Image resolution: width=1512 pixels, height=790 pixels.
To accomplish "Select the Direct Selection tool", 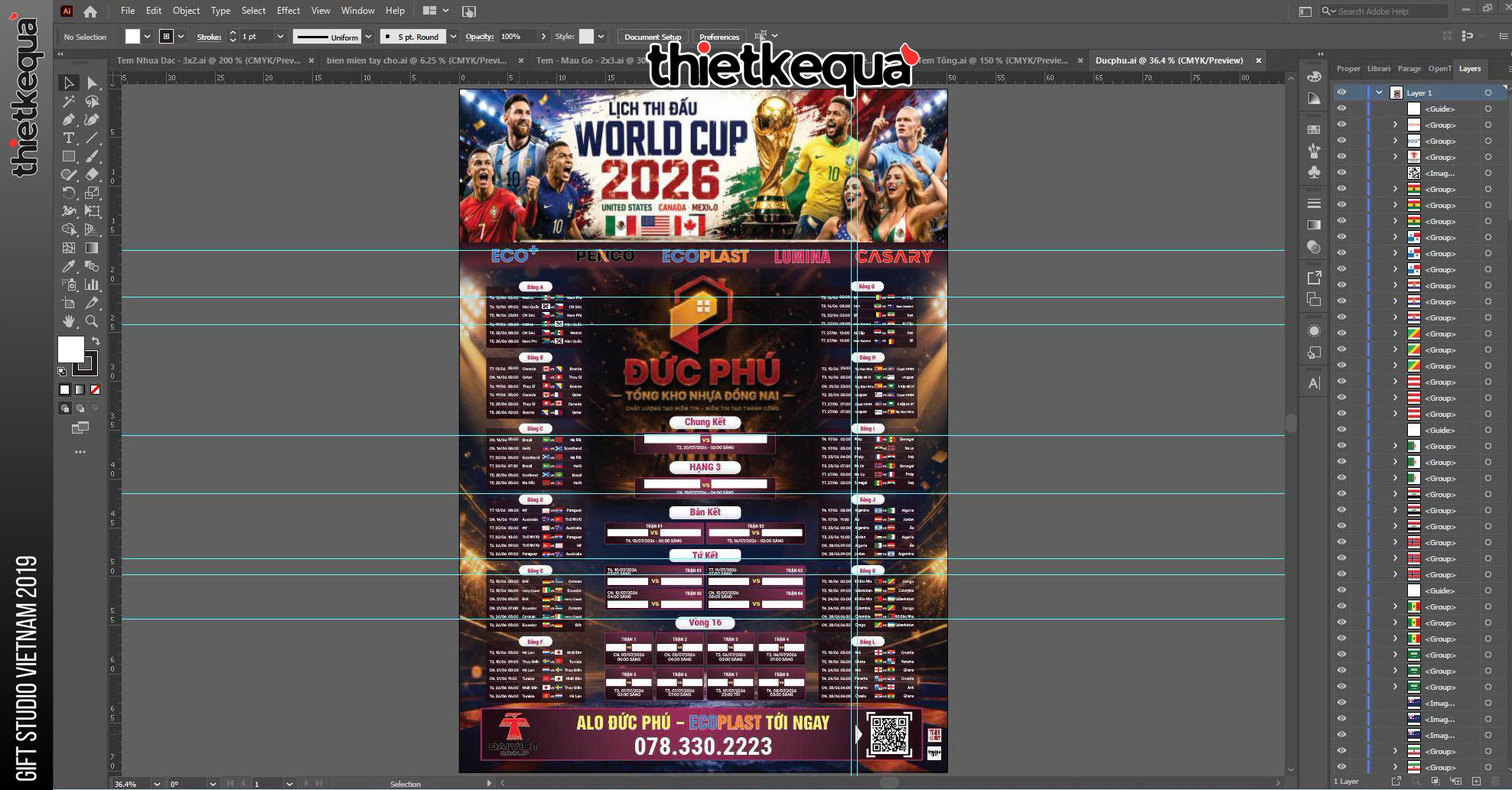I will click(92, 83).
